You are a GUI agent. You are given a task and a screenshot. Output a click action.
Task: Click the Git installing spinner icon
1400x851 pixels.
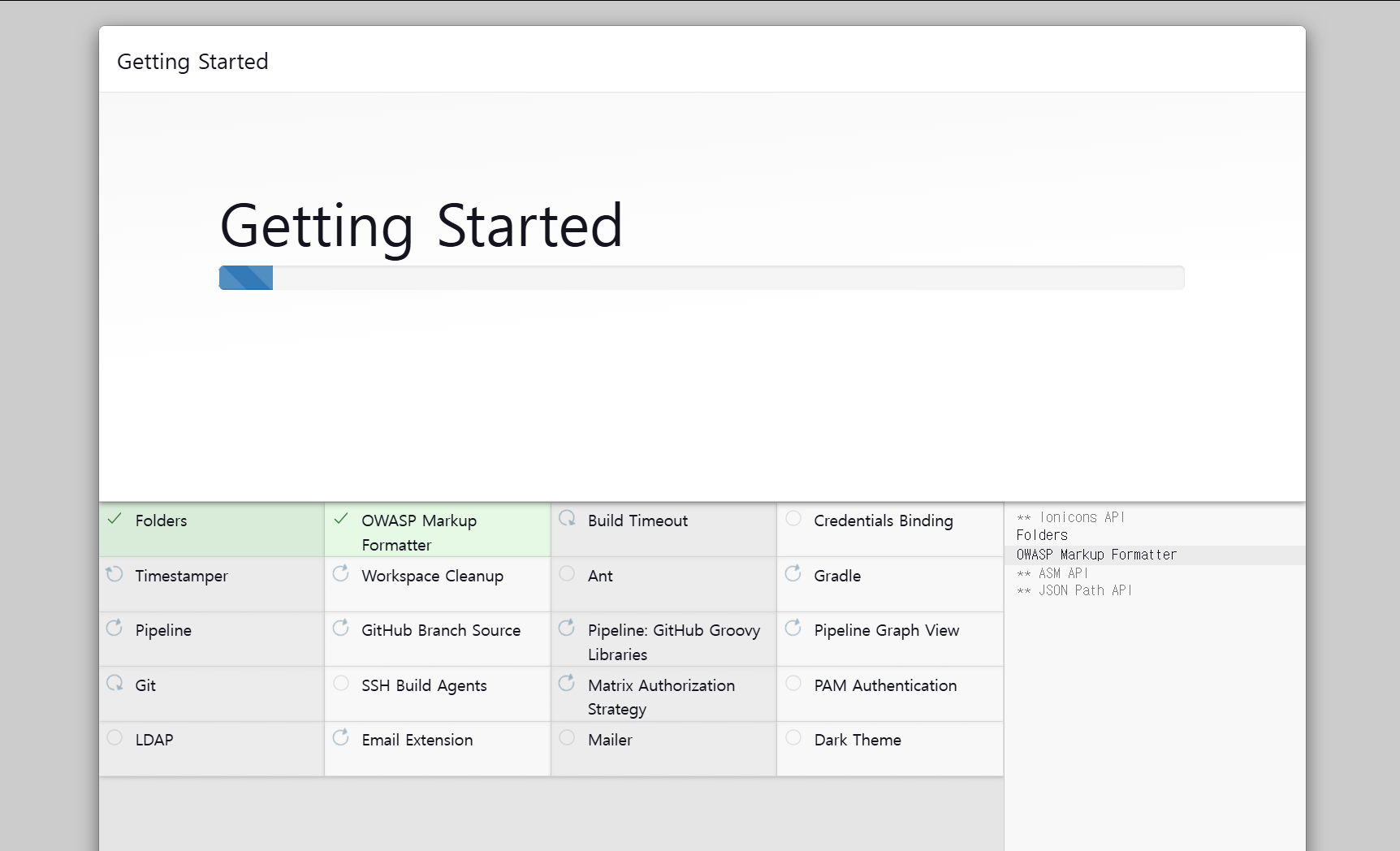115,683
